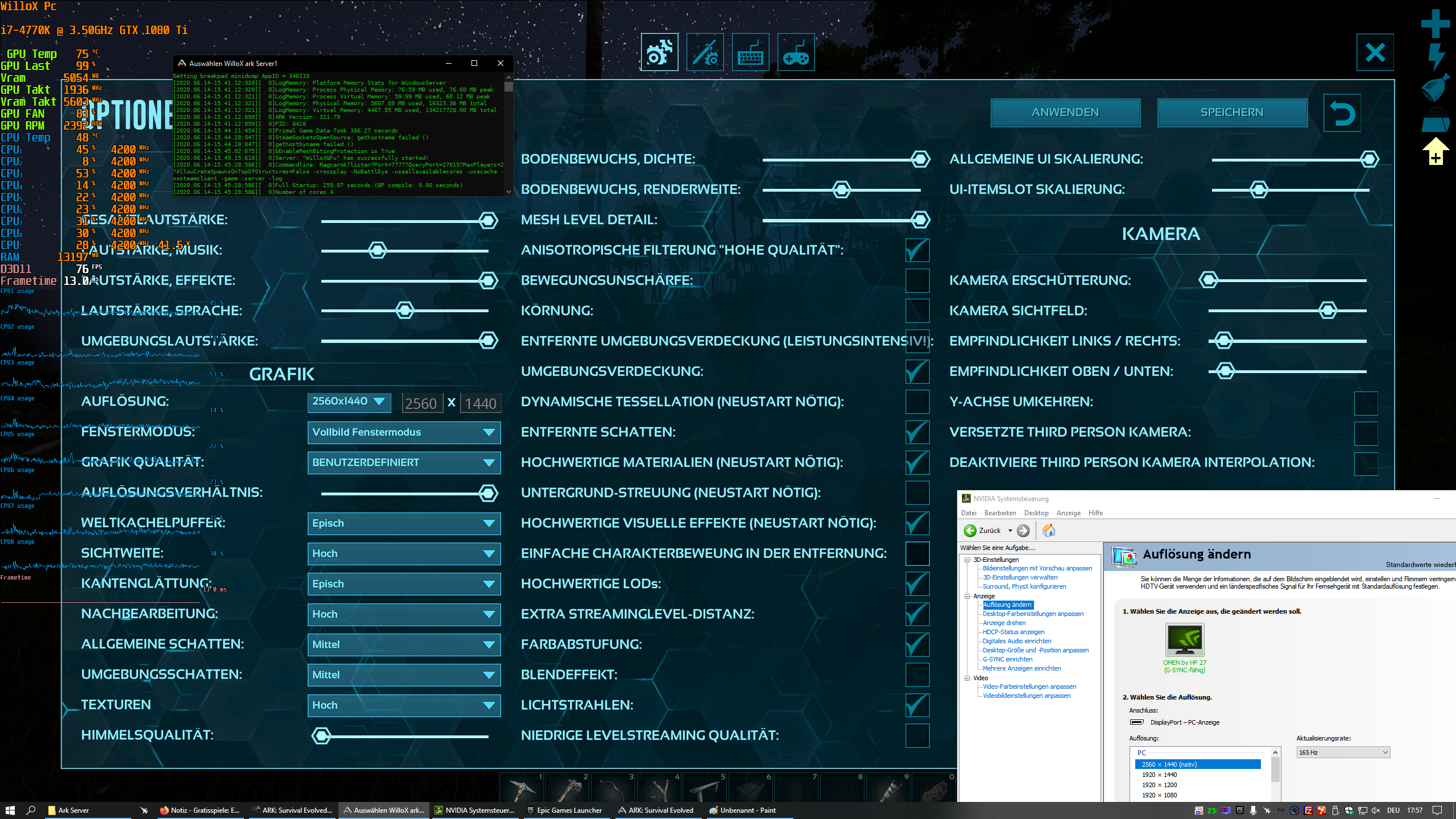Screen dimensions: 1456x819
Task: Open the NVIDIA Hilfe menu
Action: [x=1095, y=513]
